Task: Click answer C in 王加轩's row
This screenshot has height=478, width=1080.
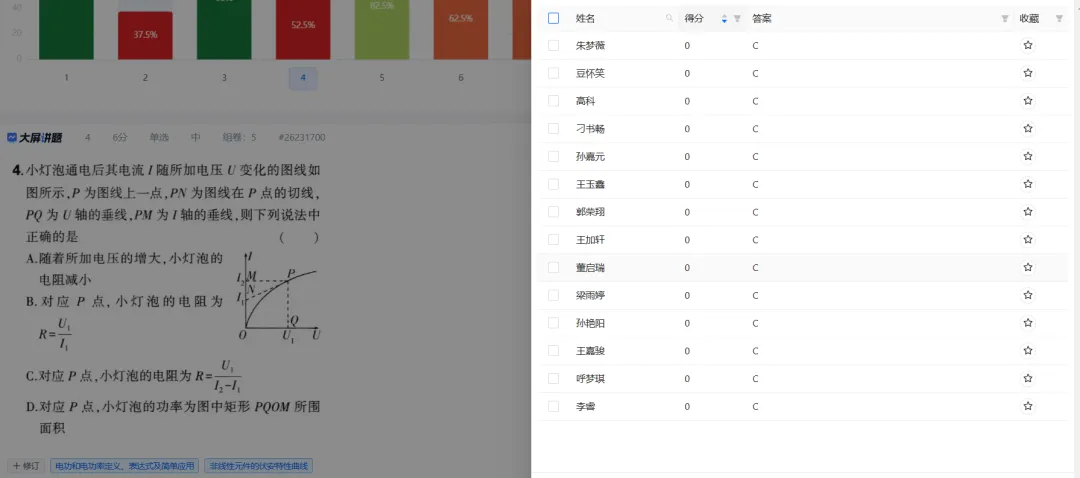Action: pos(755,240)
